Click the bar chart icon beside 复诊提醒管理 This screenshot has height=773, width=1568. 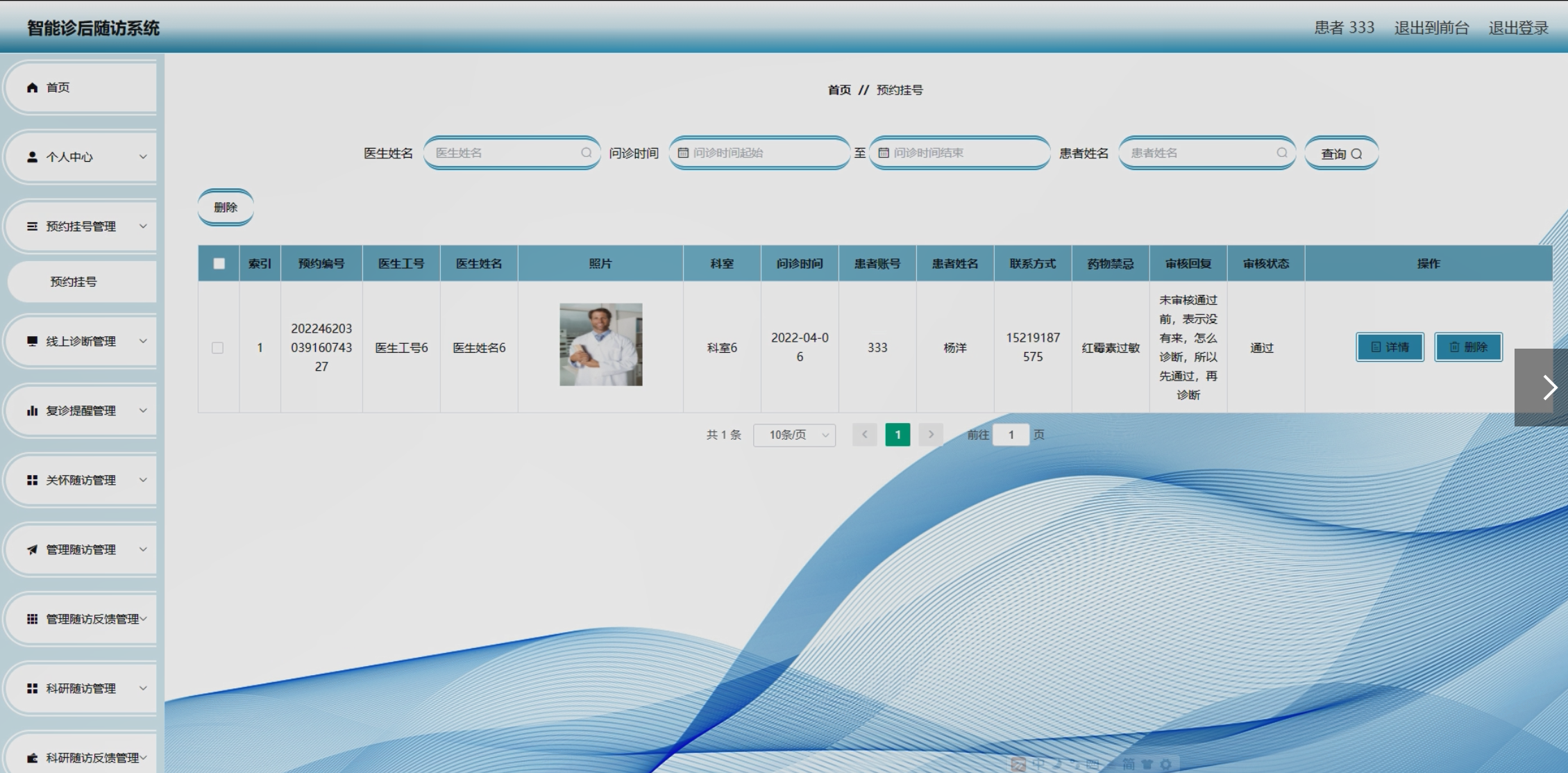tap(32, 410)
